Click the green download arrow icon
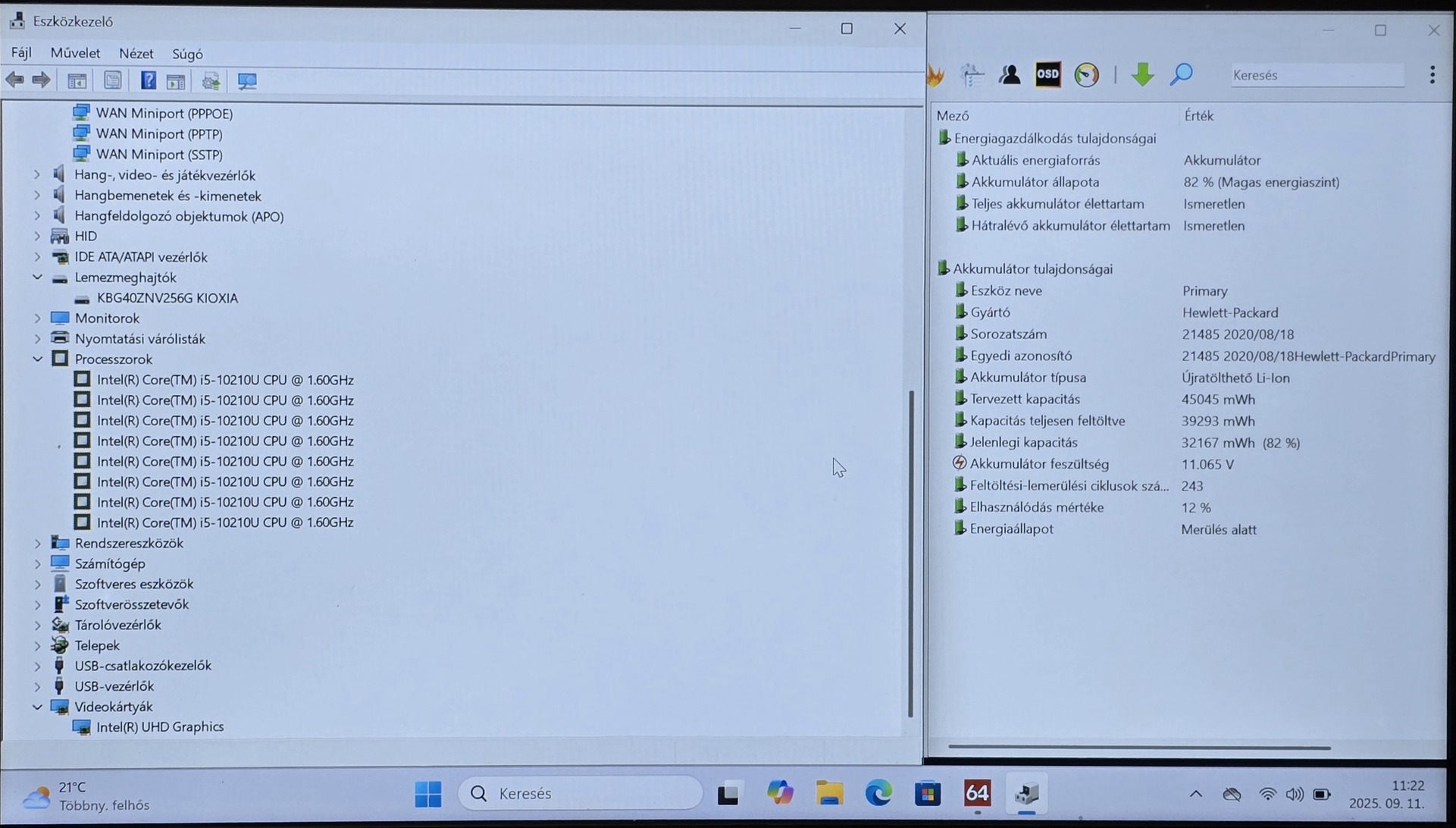Screen dimensions: 1456x828 [x=1142, y=74]
